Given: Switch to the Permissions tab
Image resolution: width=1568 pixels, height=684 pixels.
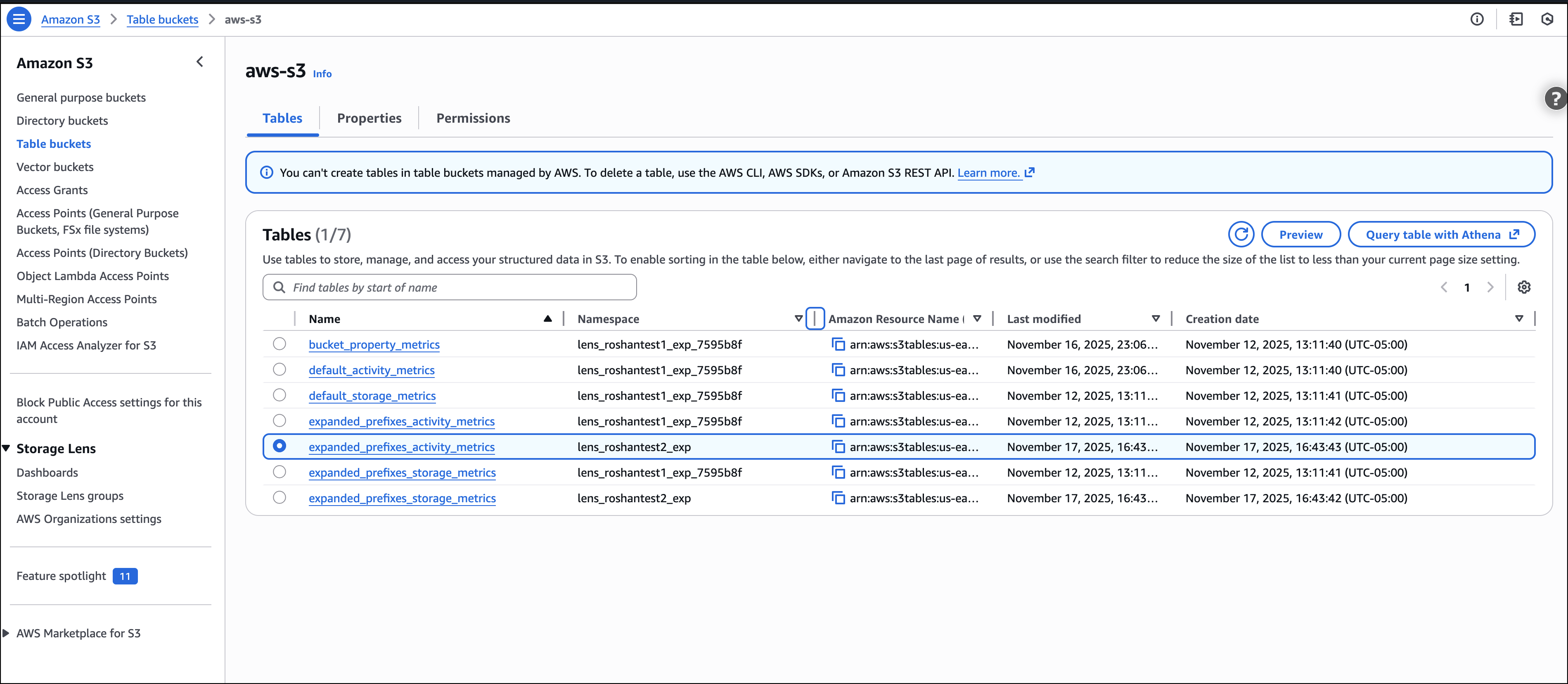Looking at the screenshot, I should (473, 118).
